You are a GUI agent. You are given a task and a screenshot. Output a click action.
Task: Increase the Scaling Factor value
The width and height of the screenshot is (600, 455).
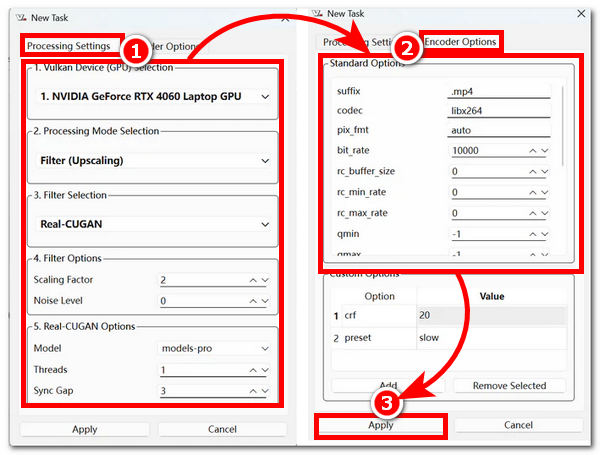pyautogui.click(x=253, y=281)
